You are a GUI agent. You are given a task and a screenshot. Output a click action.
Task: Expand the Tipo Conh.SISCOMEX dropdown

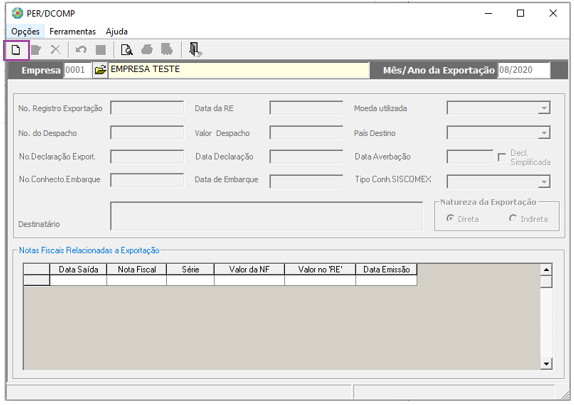pos(544,182)
